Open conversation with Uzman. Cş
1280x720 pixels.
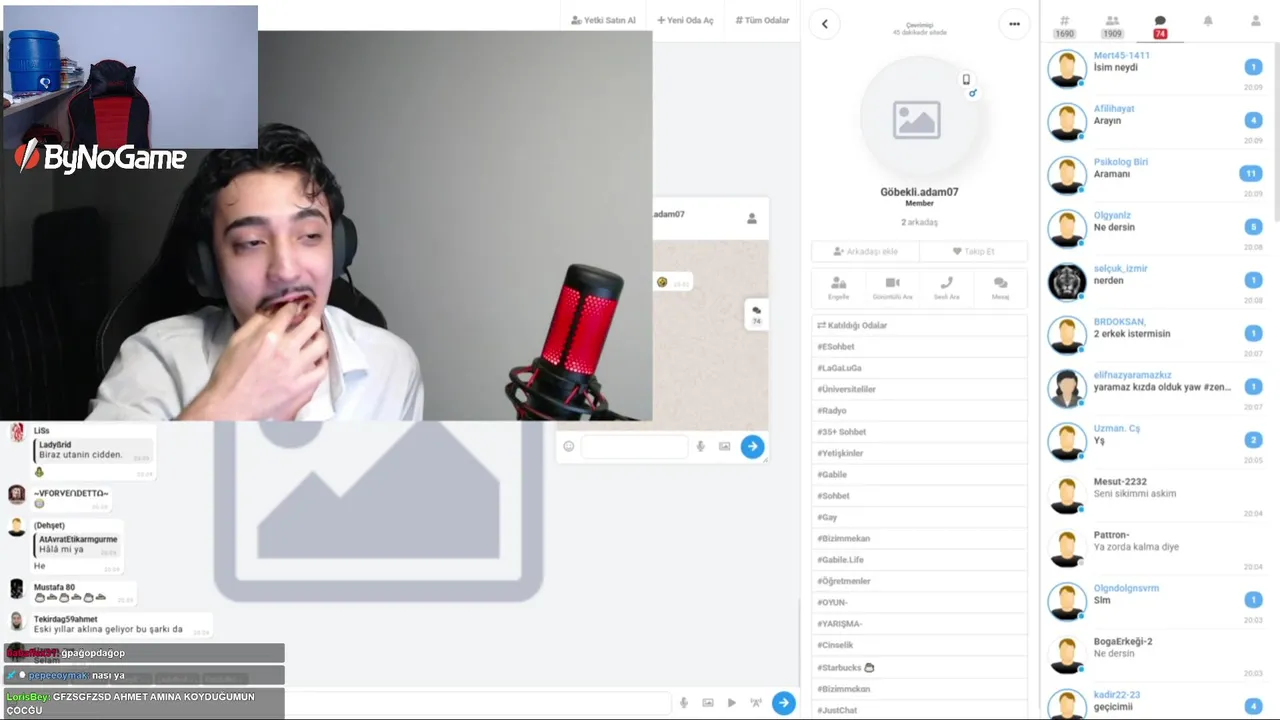(1156, 441)
